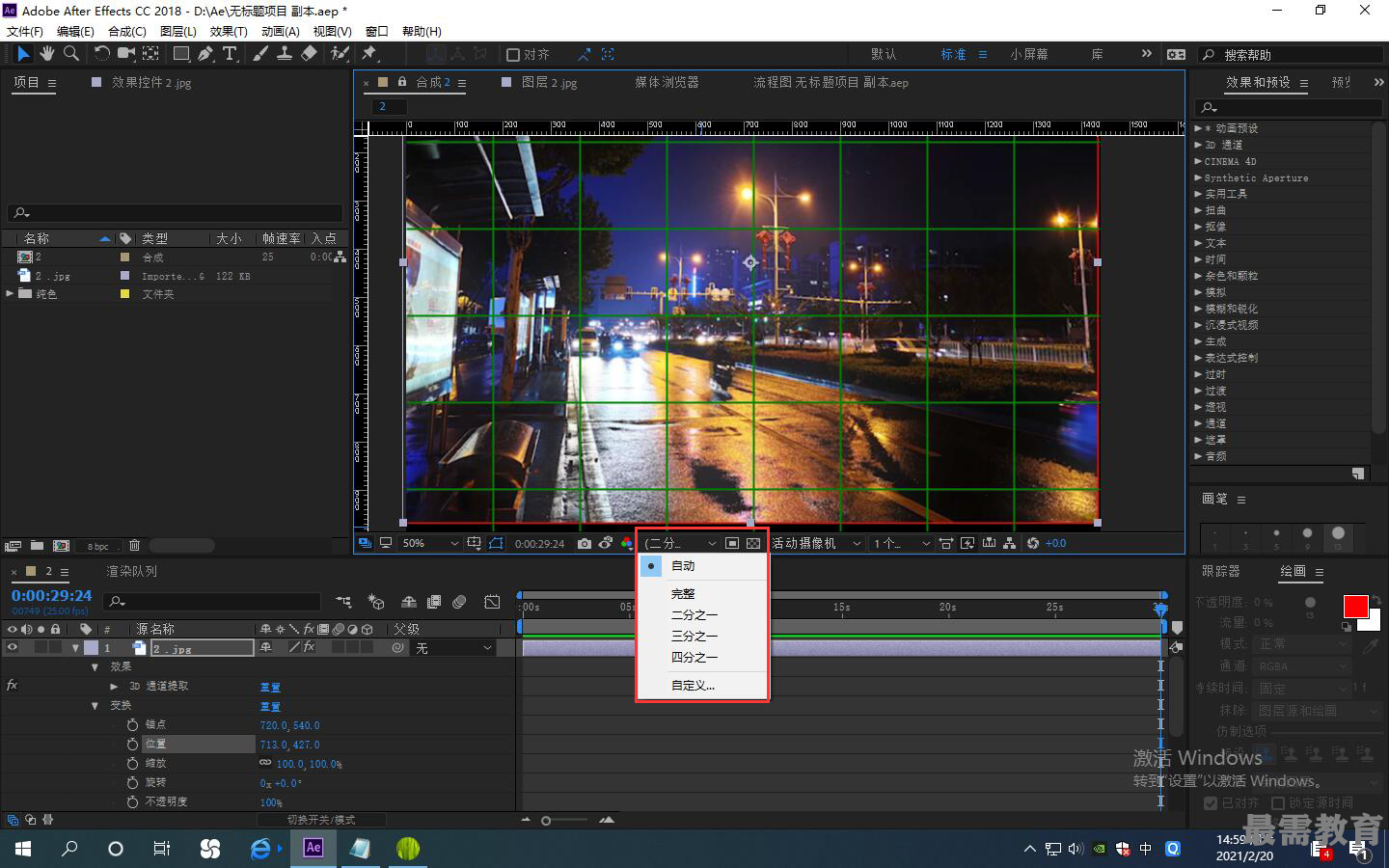This screenshot has height=868, width=1389.
Task: Collapse the 效果 group triangle
Action: (x=95, y=666)
